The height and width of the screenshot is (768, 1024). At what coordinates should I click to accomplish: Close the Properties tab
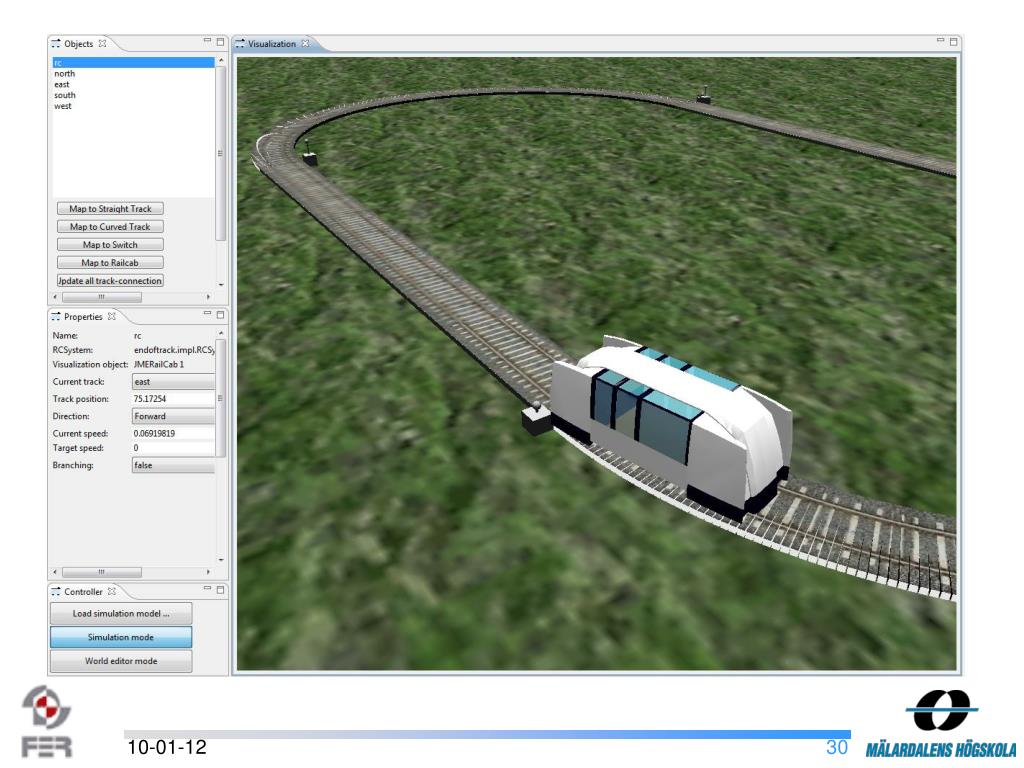[x=112, y=317]
